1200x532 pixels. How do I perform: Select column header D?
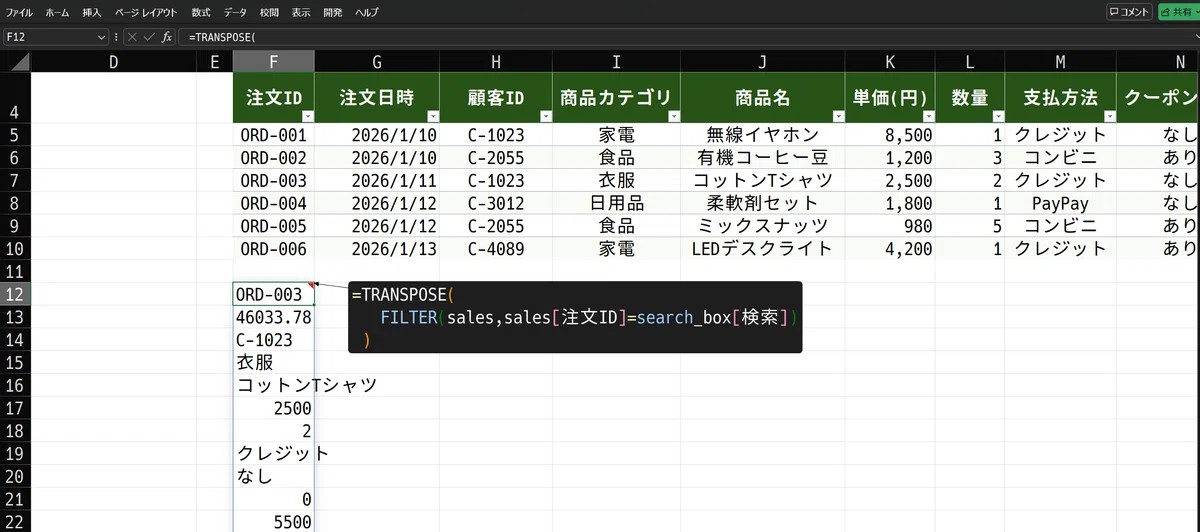pos(113,62)
